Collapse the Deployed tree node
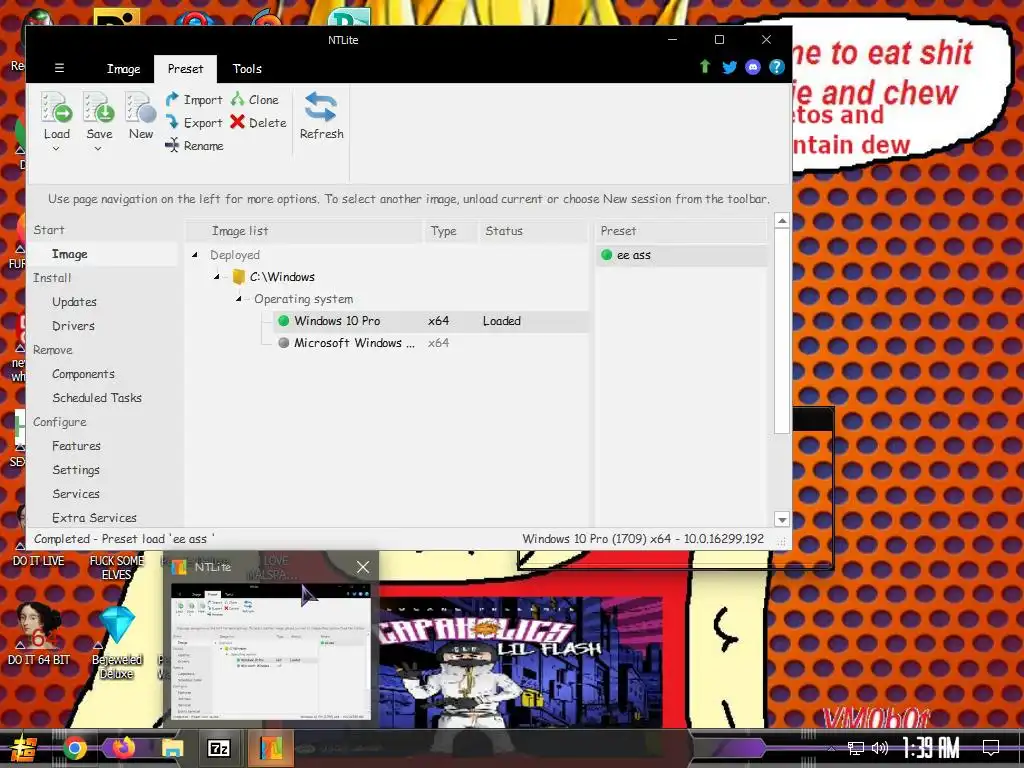1024x768 pixels. pyautogui.click(x=195, y=255)
